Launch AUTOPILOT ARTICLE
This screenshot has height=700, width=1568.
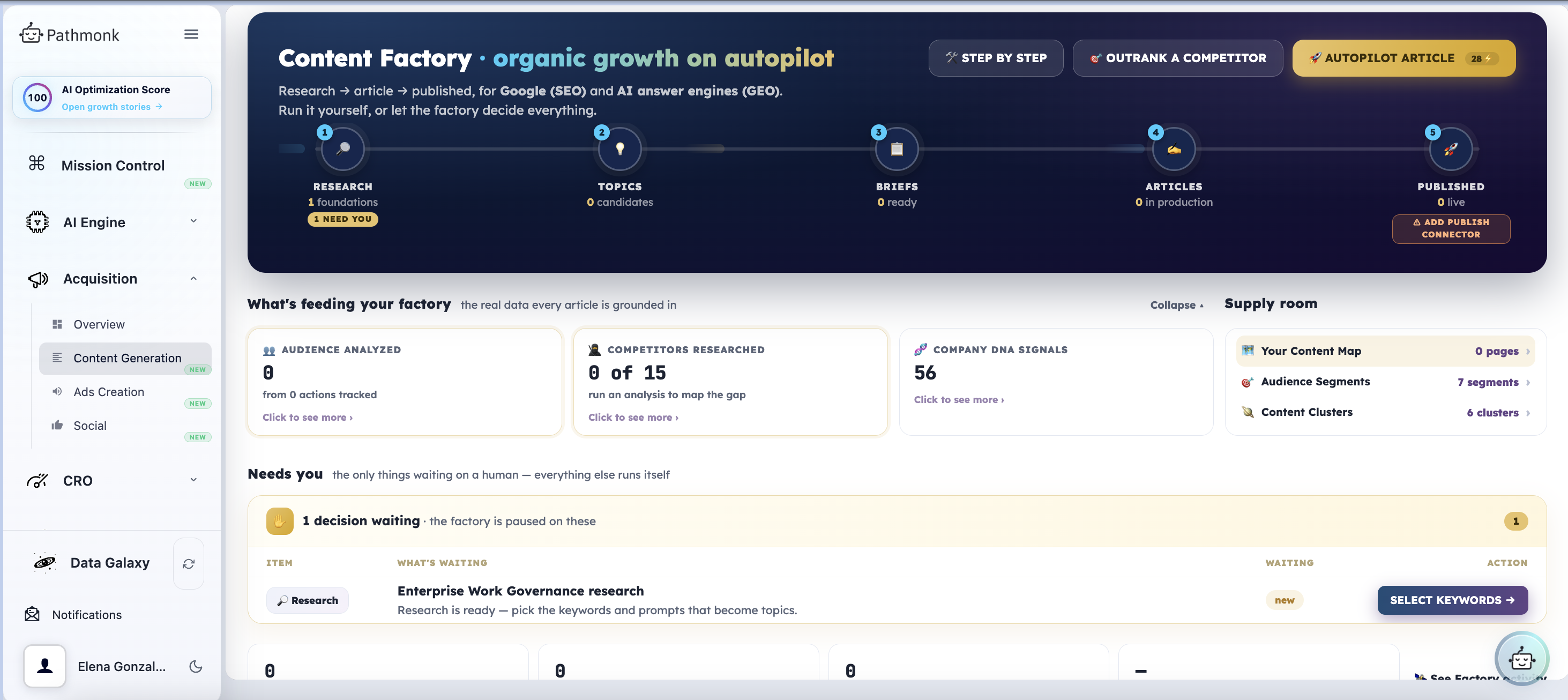pos(1403,58)
